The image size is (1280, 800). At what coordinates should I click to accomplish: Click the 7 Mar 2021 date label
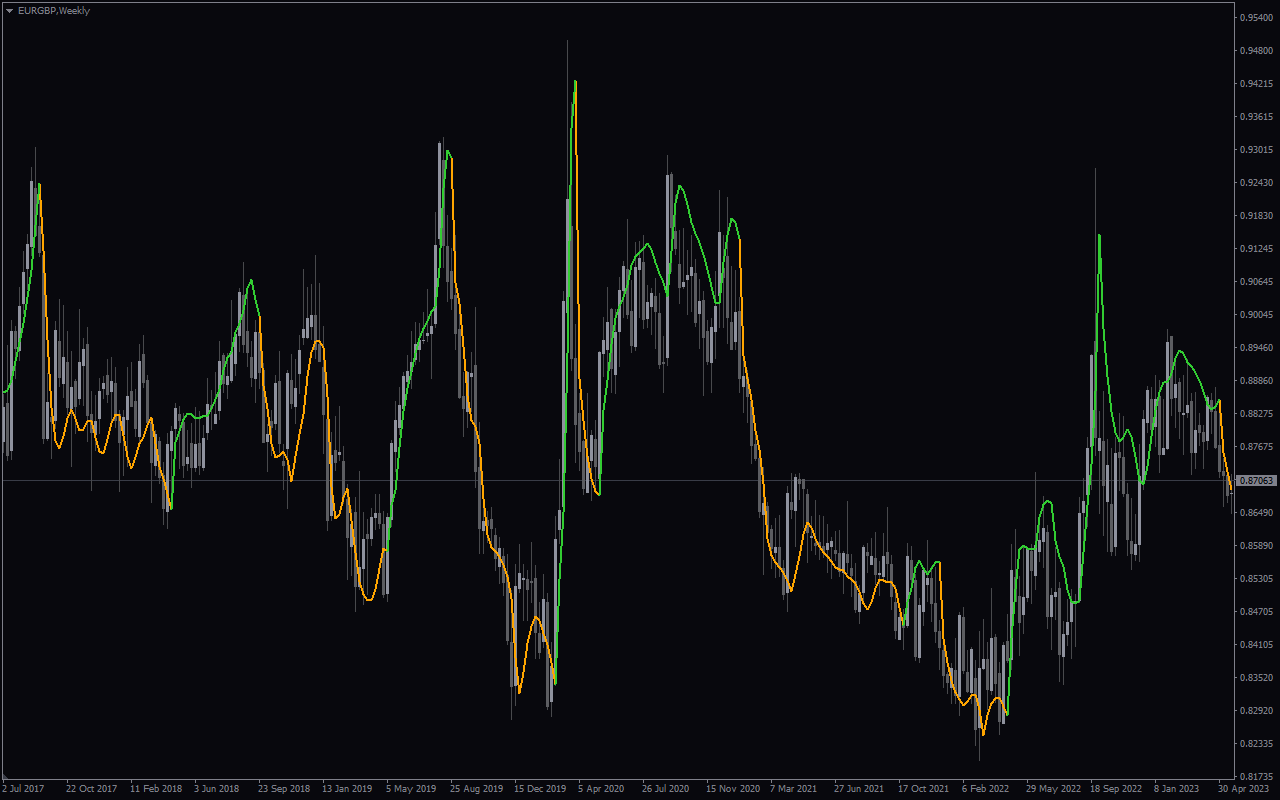pyautogui.click(x=793, y=789)
